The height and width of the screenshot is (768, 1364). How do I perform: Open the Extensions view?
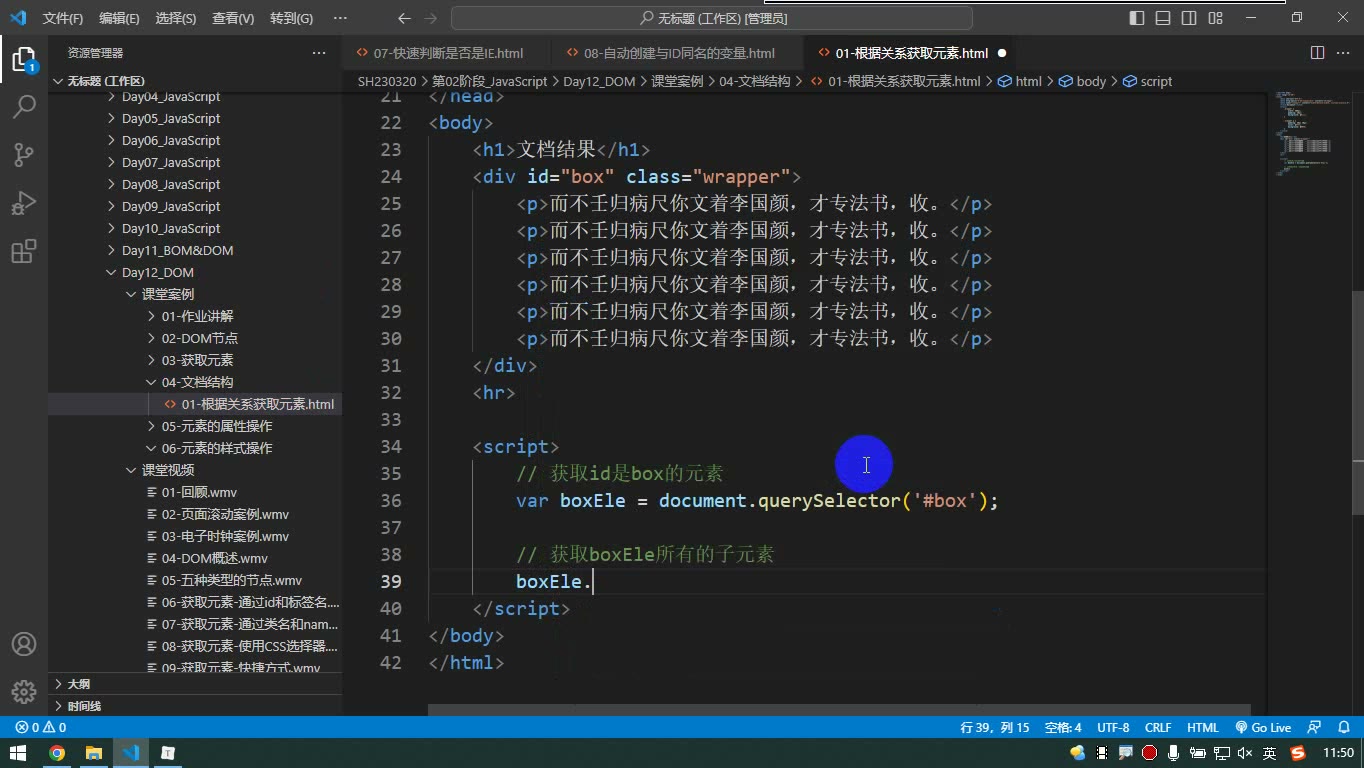24,251
